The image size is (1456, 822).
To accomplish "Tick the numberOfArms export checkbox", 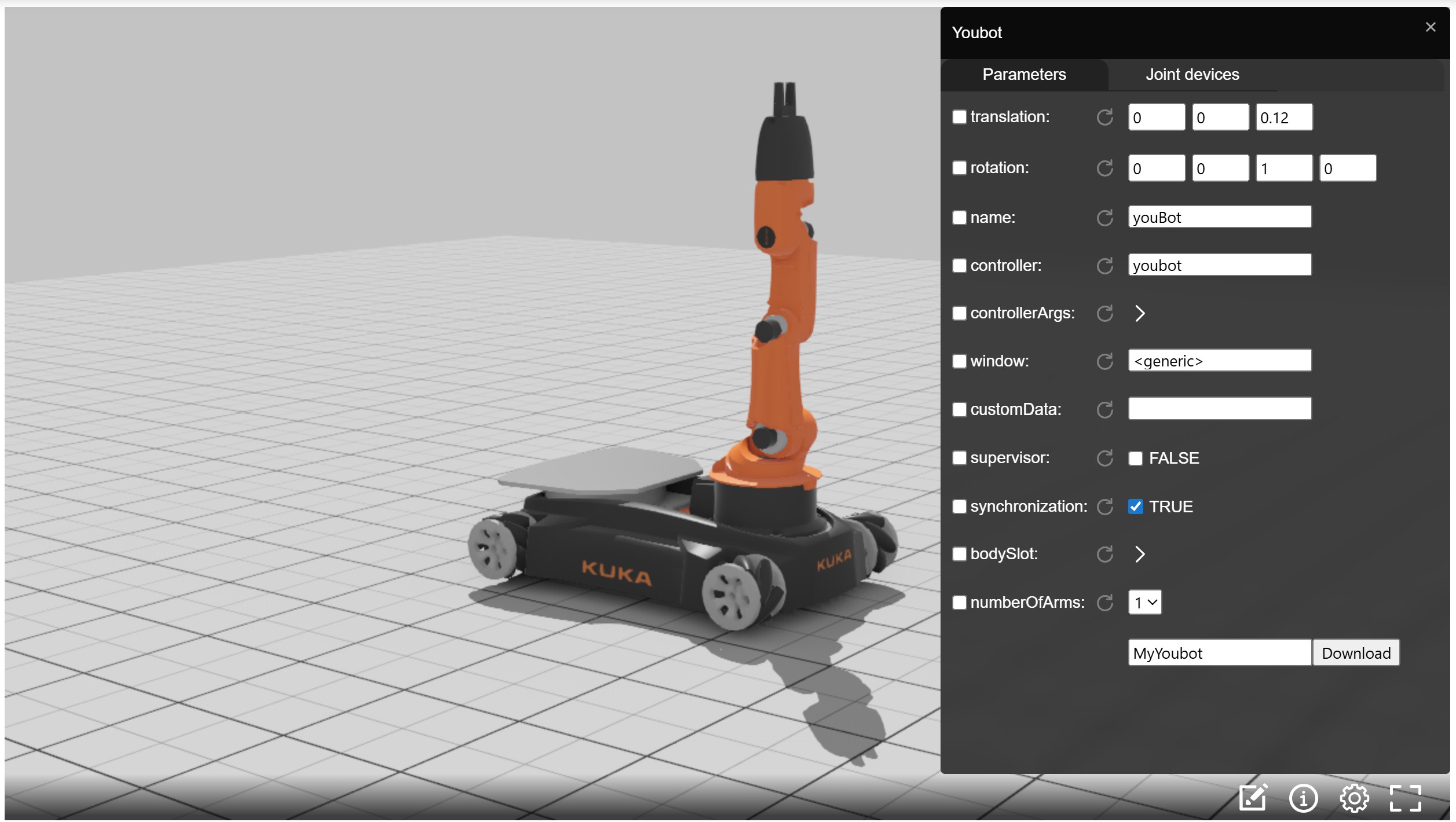I will (960, 603).
